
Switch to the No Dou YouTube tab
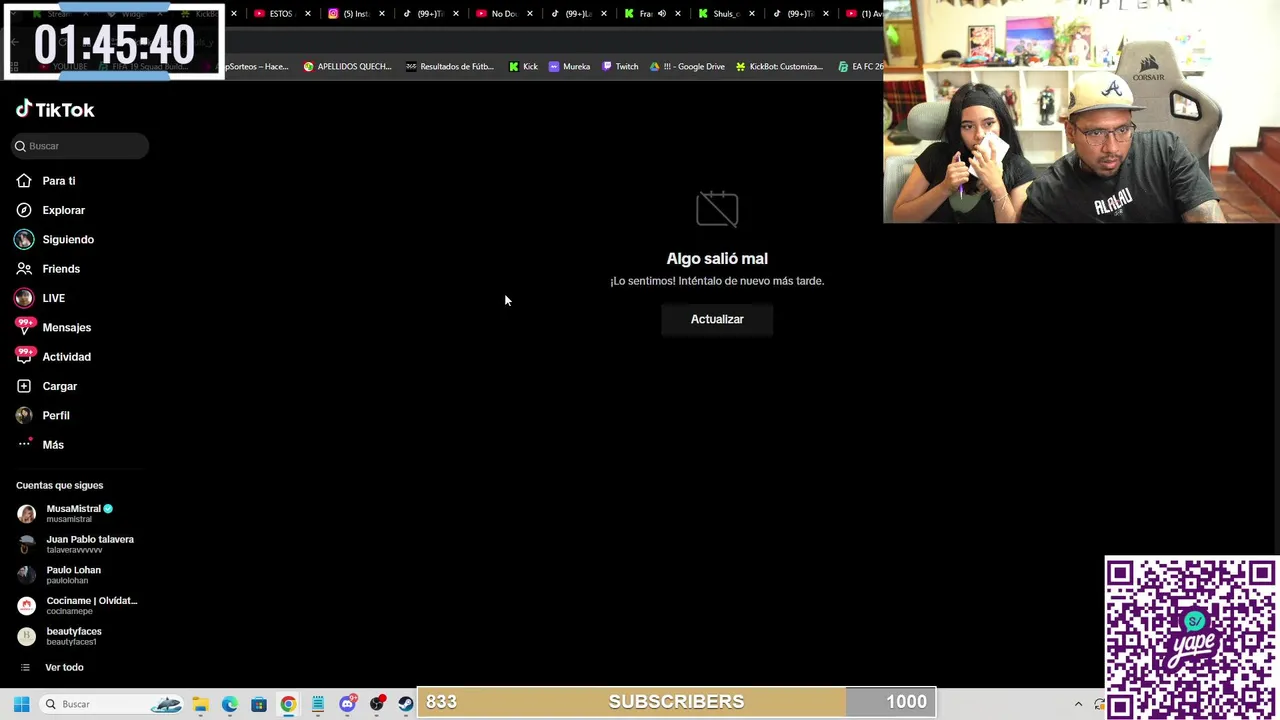click(503, 14)
